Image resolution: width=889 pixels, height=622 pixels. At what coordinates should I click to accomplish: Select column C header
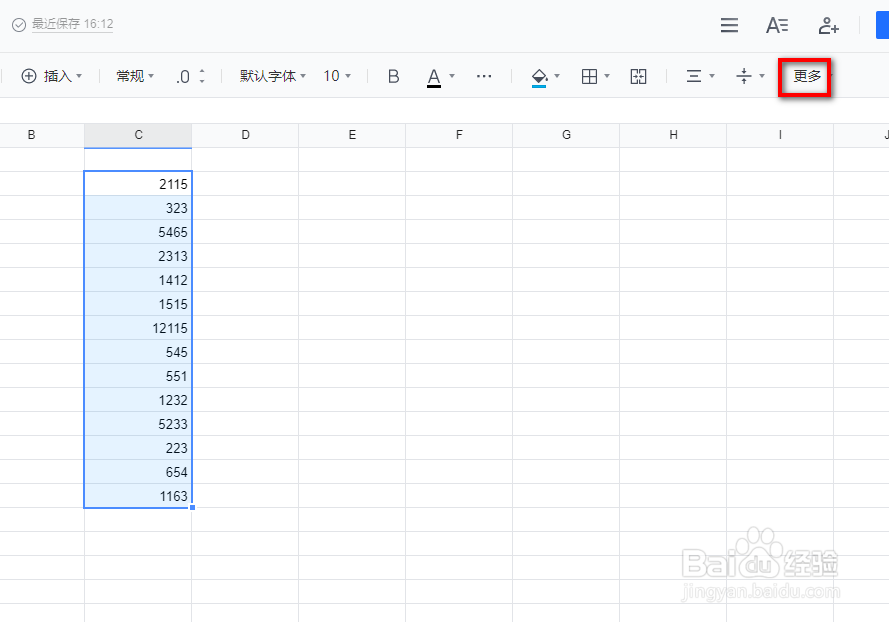point(138,135)
